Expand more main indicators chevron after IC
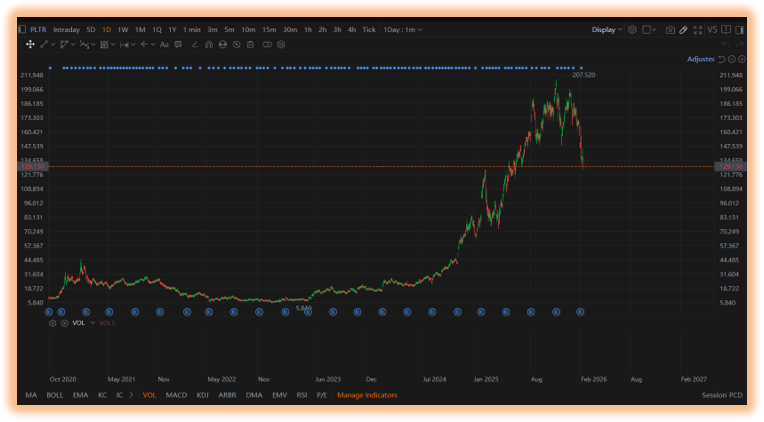Screen dimensions: 764x422 point(131,395)
